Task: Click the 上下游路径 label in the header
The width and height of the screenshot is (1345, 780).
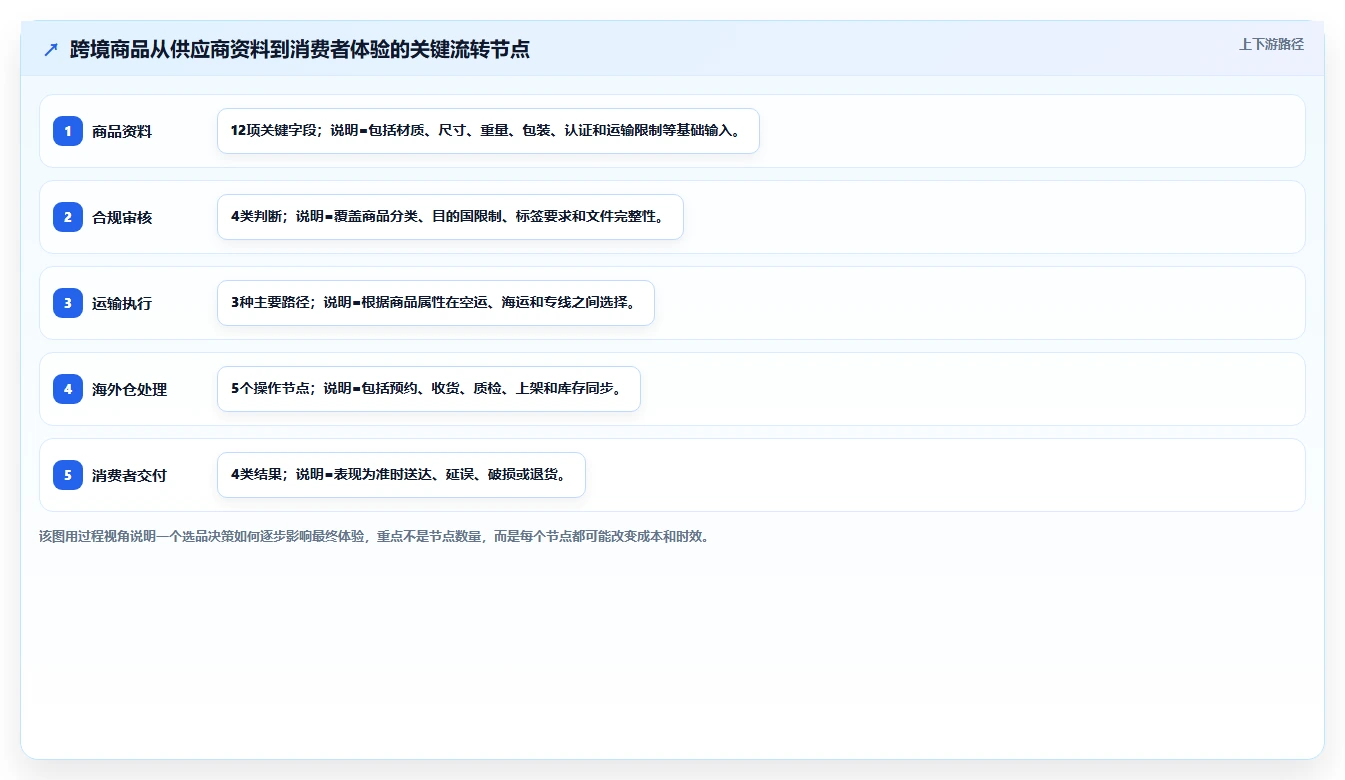Action: (x=1271, y=44)
